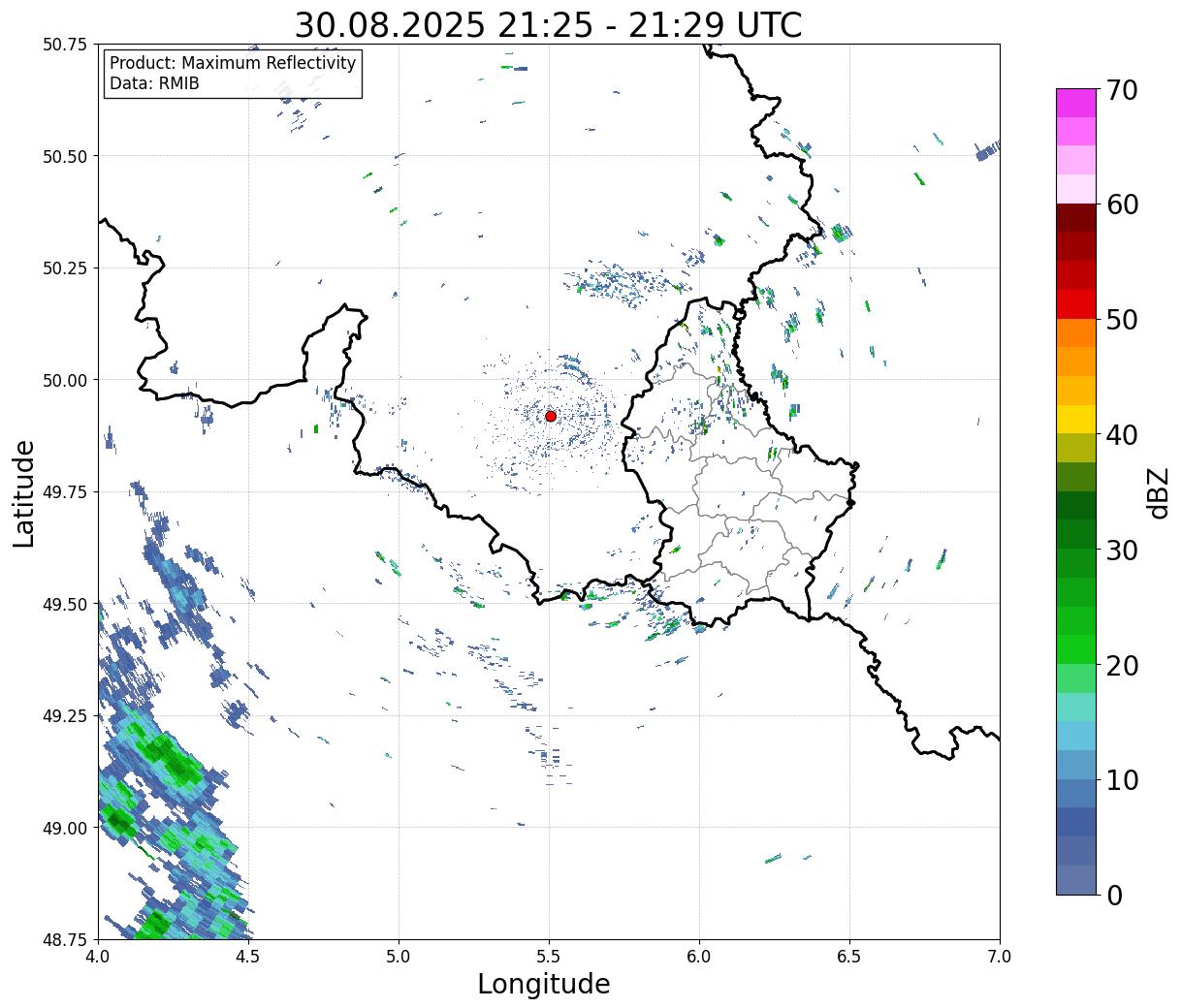The height and width of the screenshot is (1008, 1182).
Task: Click the plot title with date and time
Action: (548, 24)
